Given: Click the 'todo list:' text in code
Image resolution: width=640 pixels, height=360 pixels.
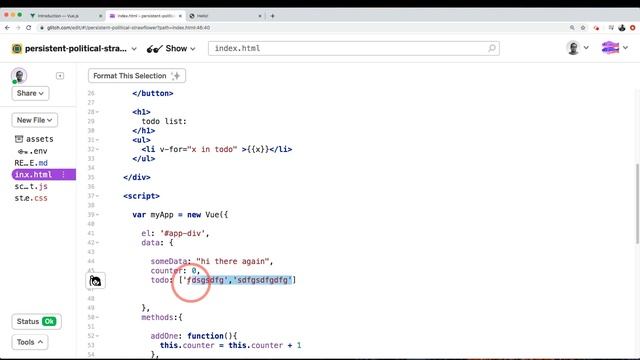Looking at the screenshot, I should 164,121.
